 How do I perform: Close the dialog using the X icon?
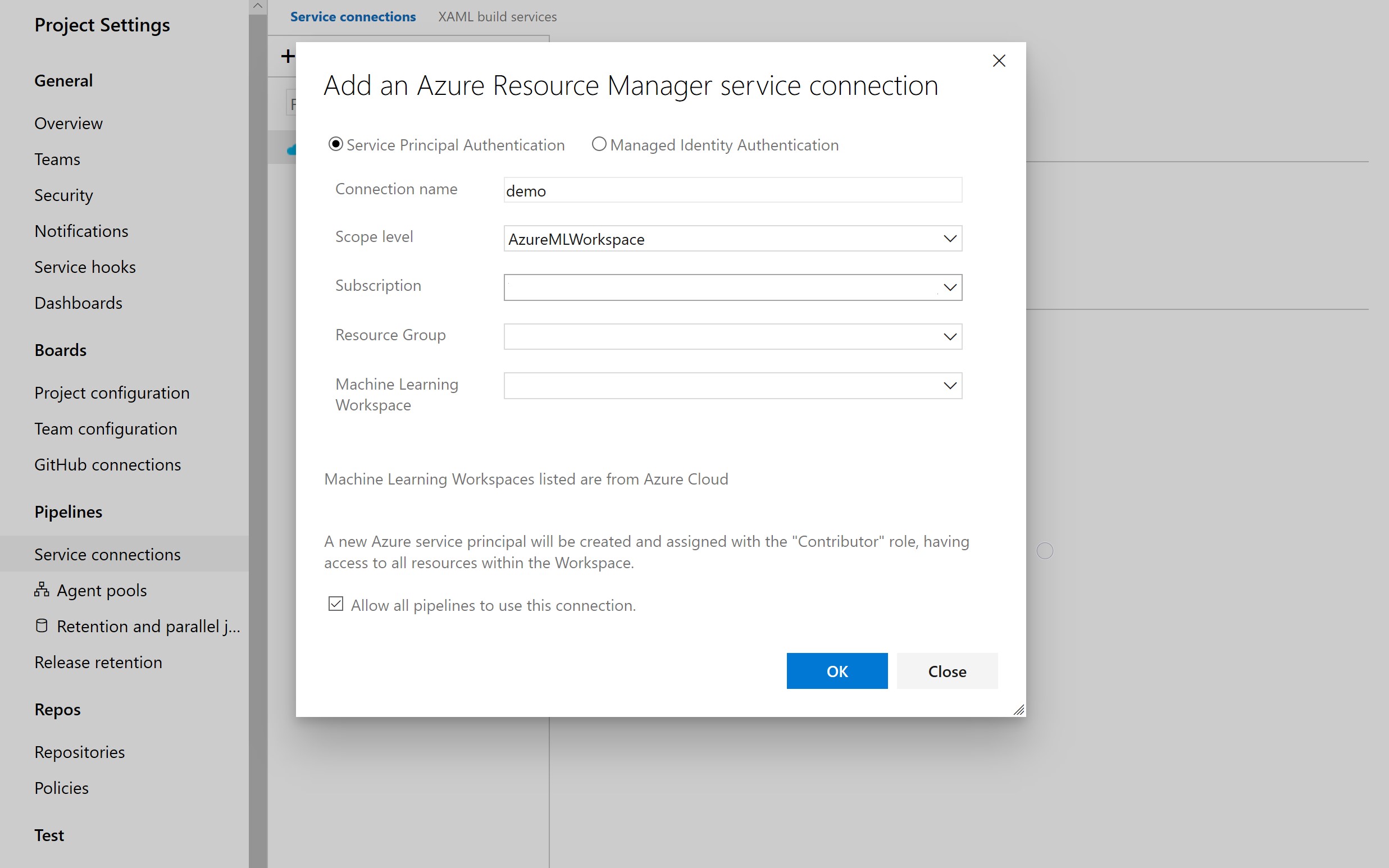[x=999, y=60]
